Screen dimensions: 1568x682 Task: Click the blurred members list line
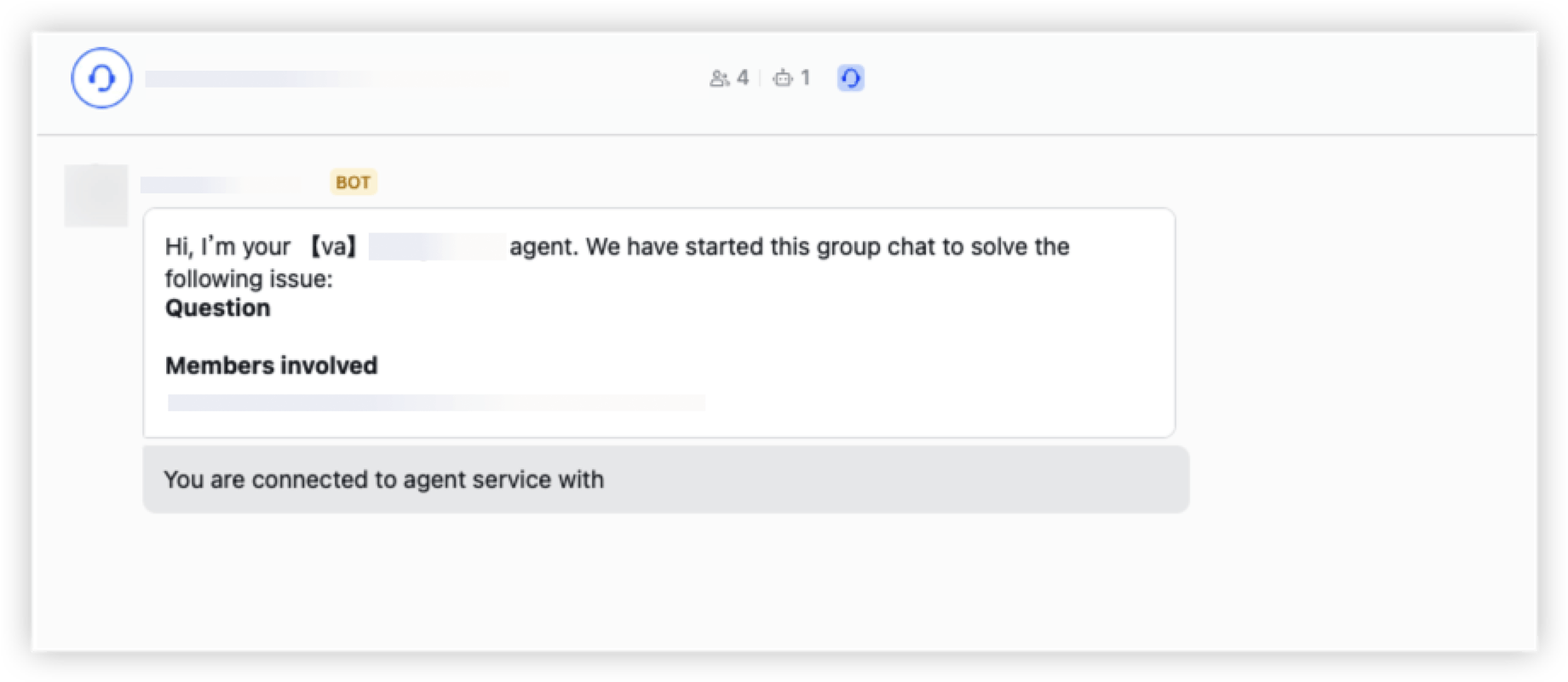[435, 402]
